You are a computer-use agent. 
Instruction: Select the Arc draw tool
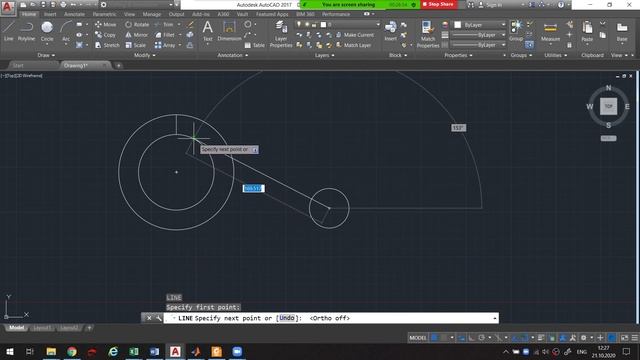(66, 31)
